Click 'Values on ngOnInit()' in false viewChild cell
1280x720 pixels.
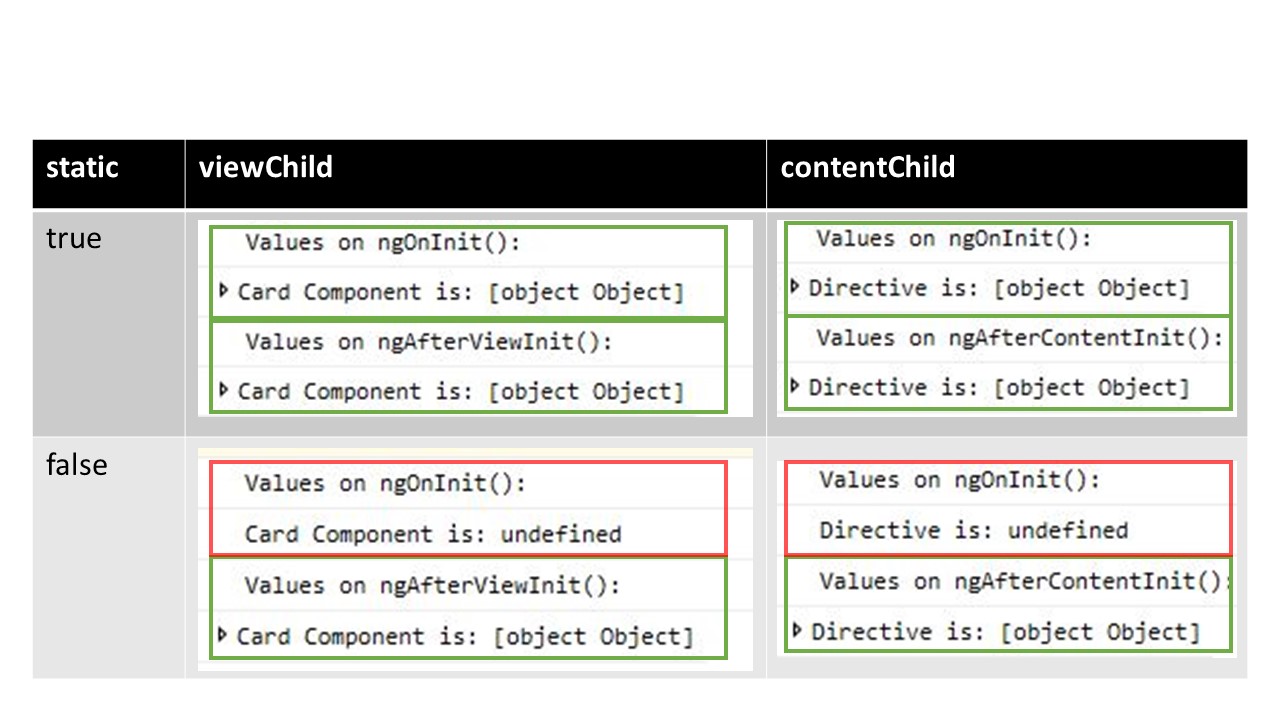click(x=385, y=484)
